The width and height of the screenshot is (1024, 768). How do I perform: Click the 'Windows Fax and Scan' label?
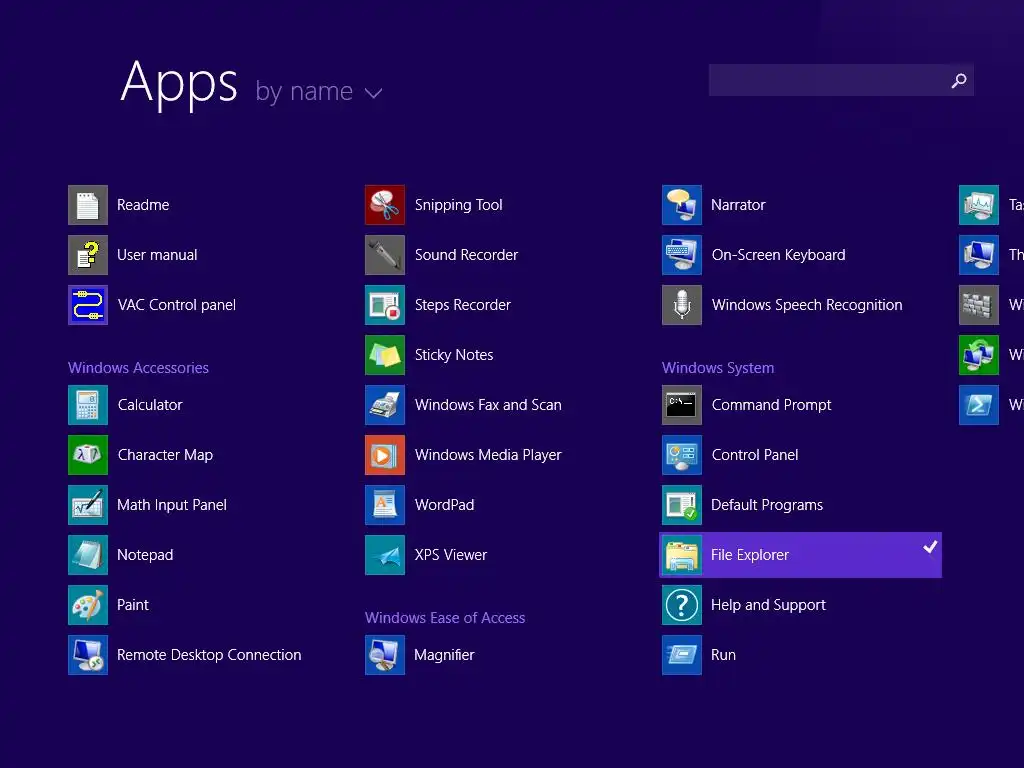[488, 405]
